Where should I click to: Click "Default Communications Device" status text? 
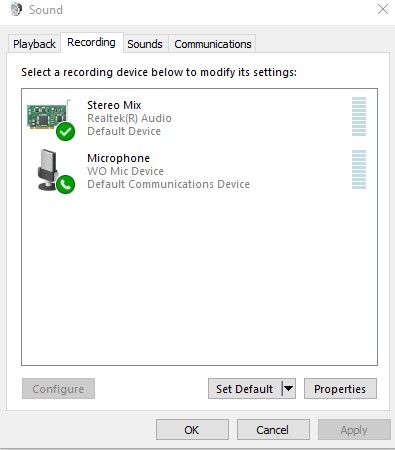coord(168,184)
